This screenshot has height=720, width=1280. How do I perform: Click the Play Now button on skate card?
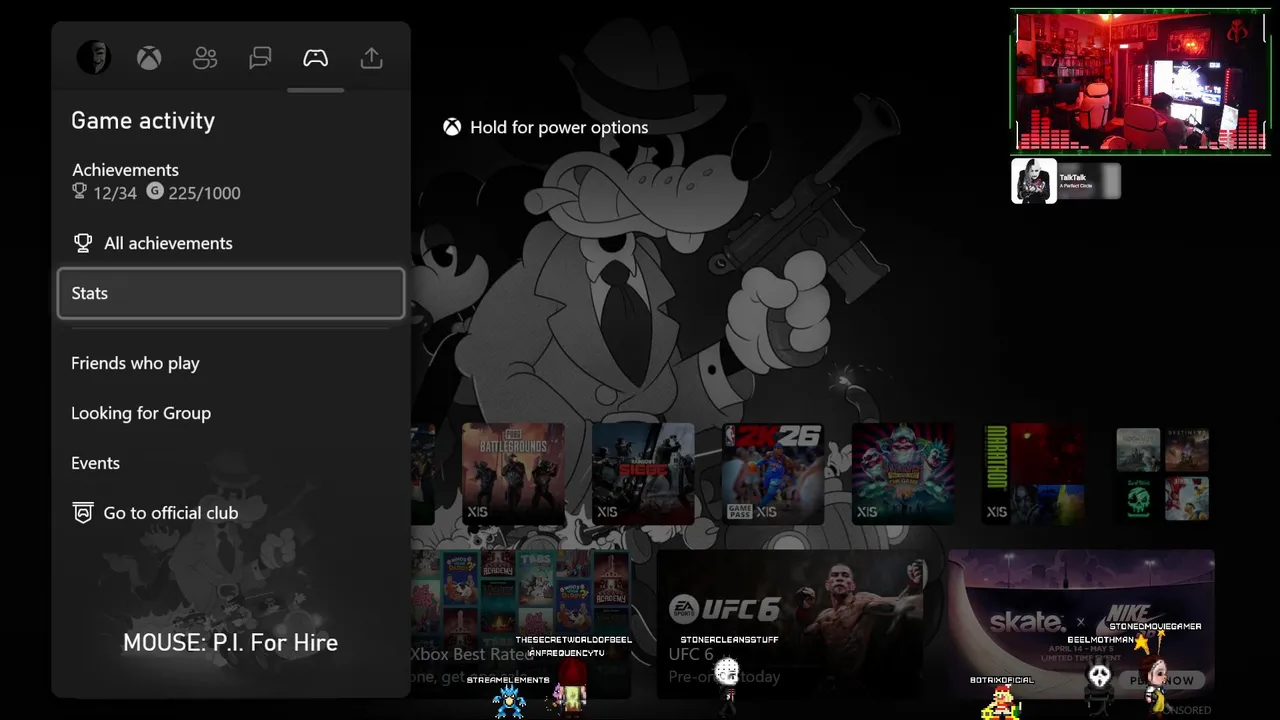point(1162,680)
